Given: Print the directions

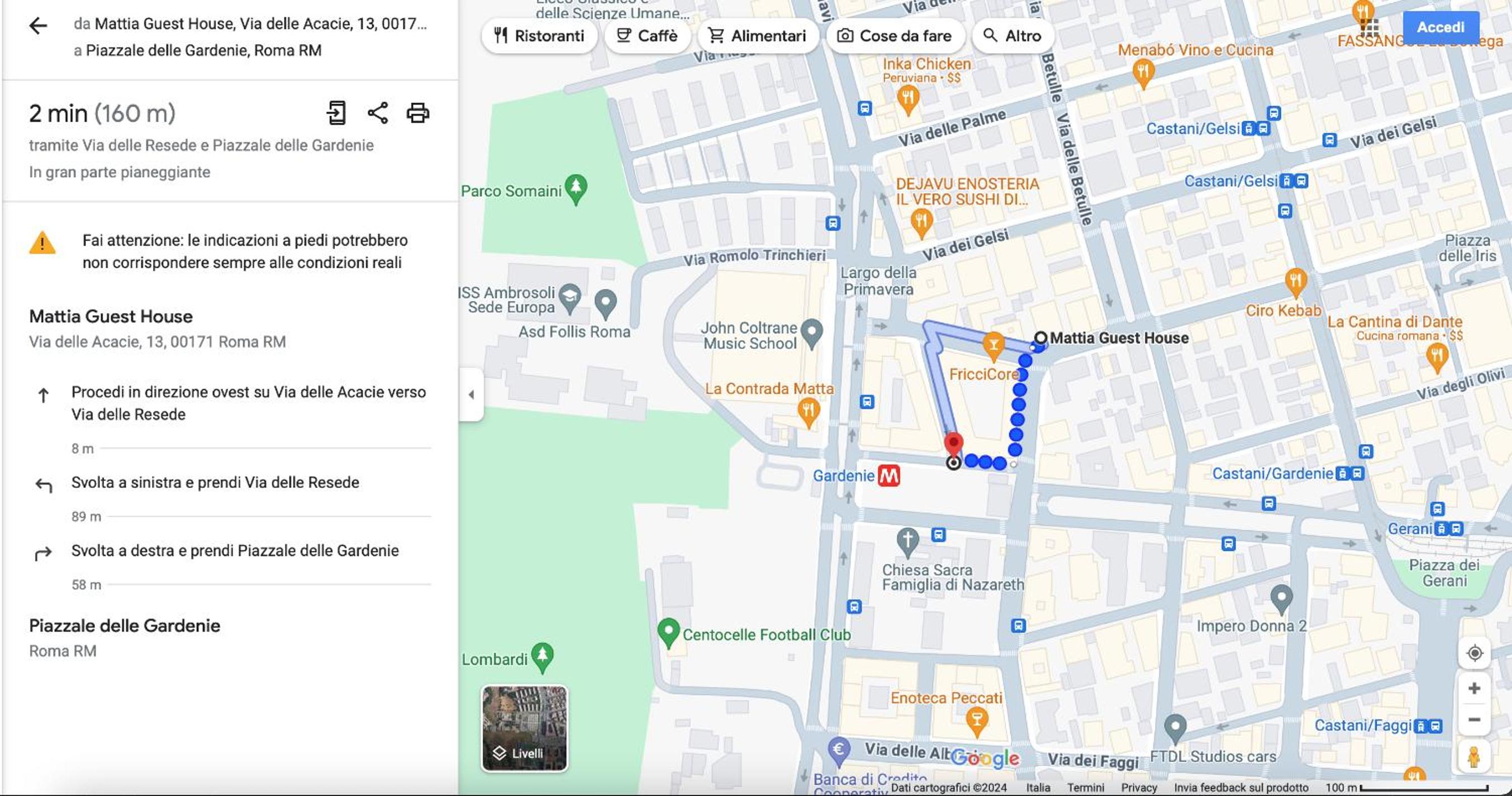Looking at the screenshot, I should coord(418,113).
